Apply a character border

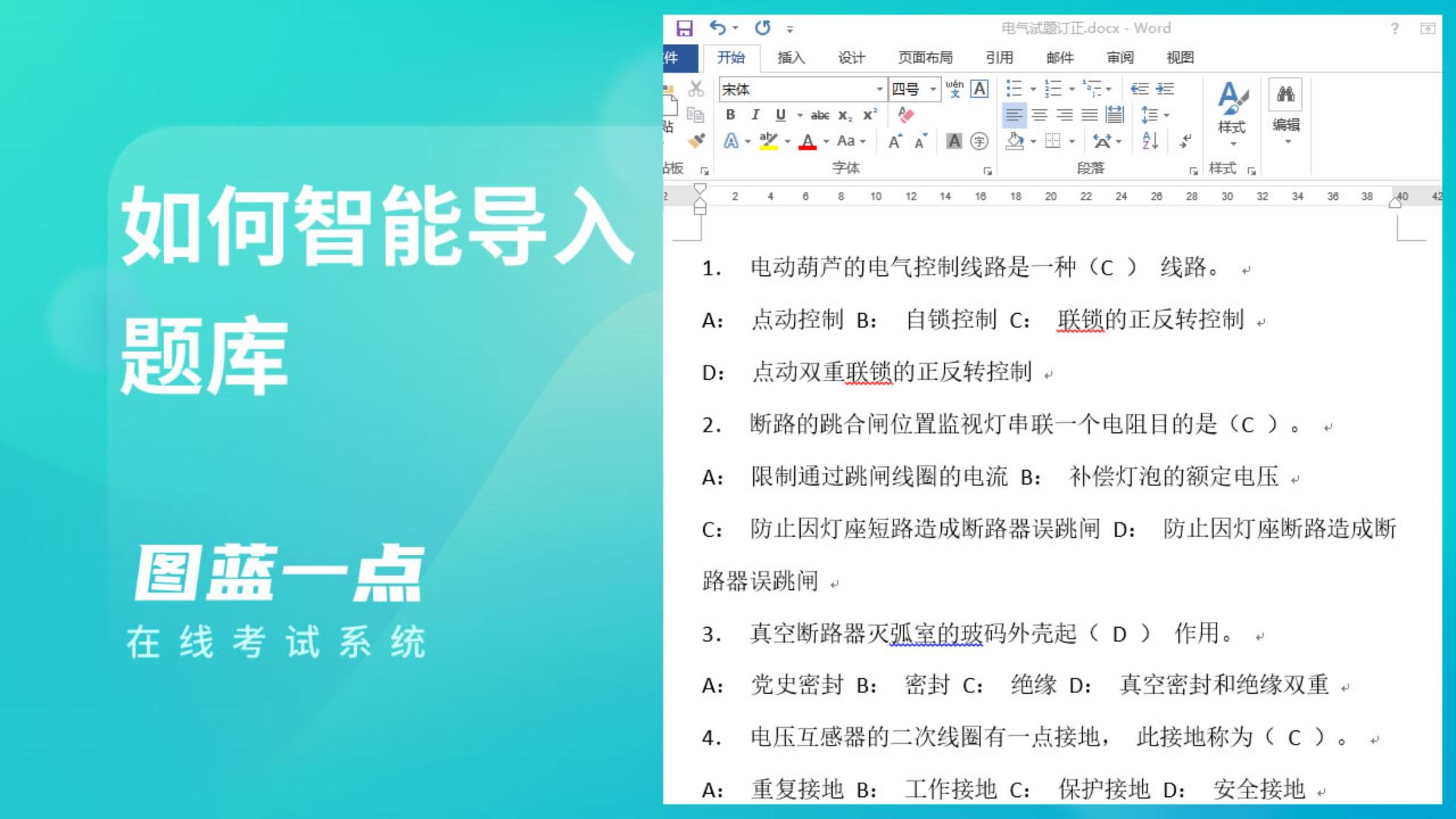980,89
